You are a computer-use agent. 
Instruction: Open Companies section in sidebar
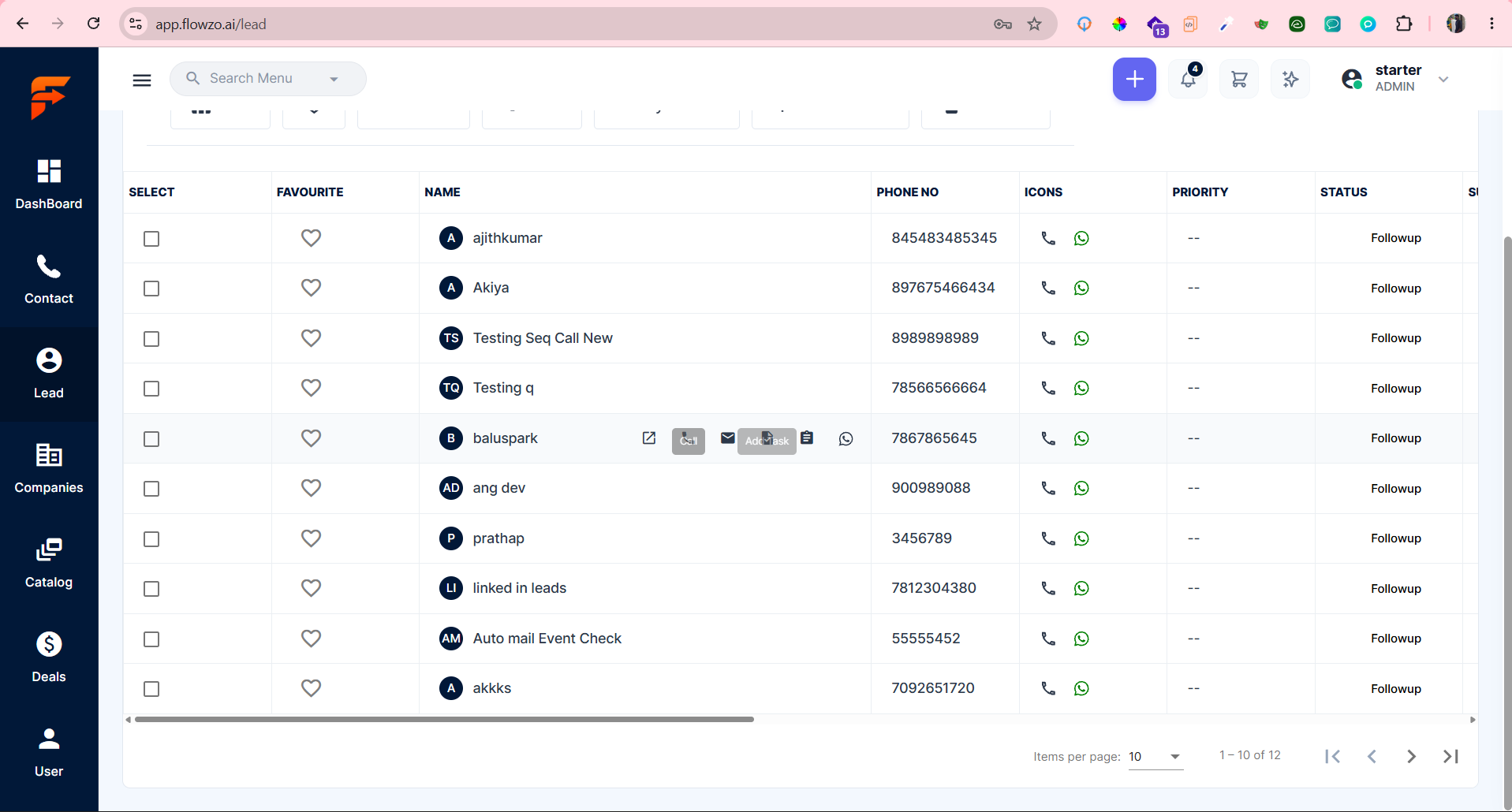(x=49, y=468)
